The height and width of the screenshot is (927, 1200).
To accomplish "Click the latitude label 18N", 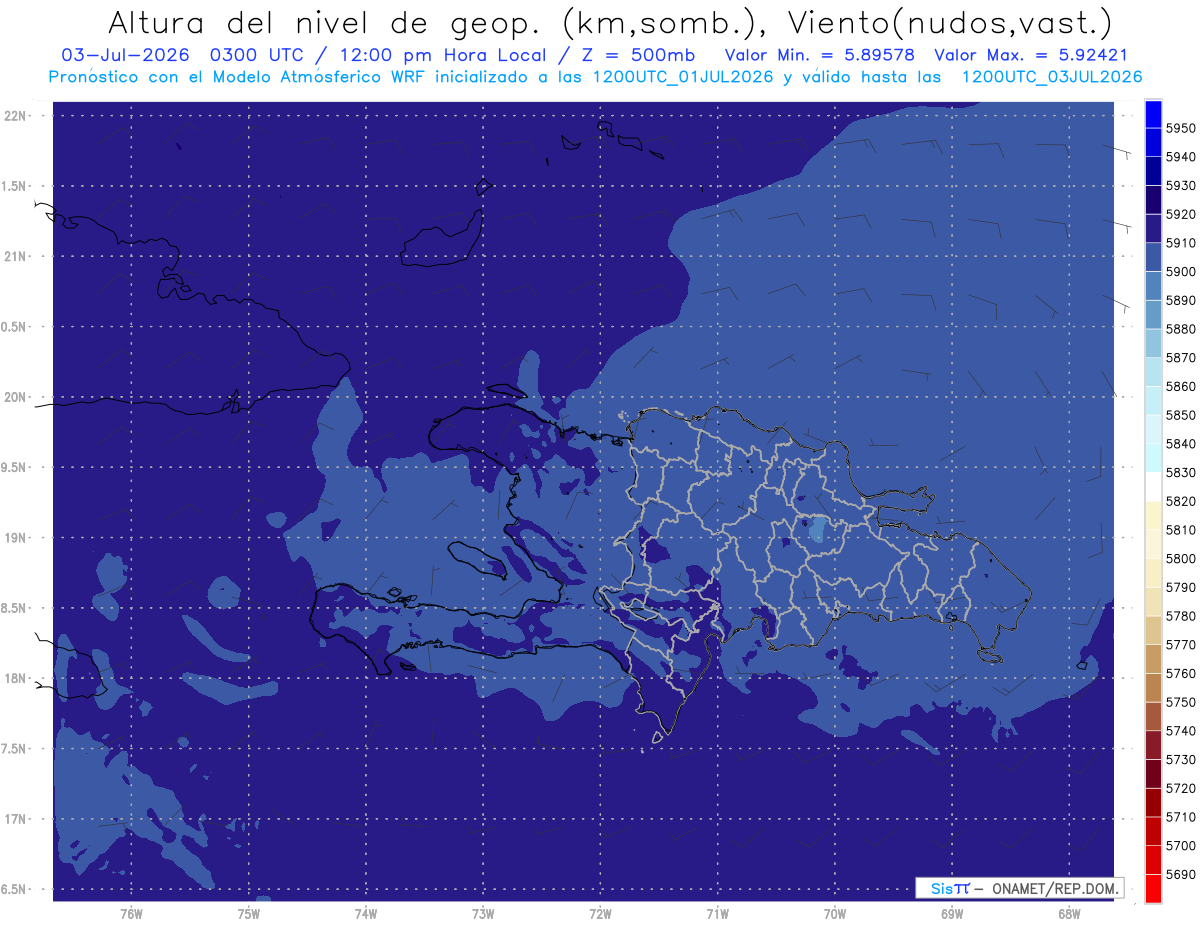I will tap(16, 678).
